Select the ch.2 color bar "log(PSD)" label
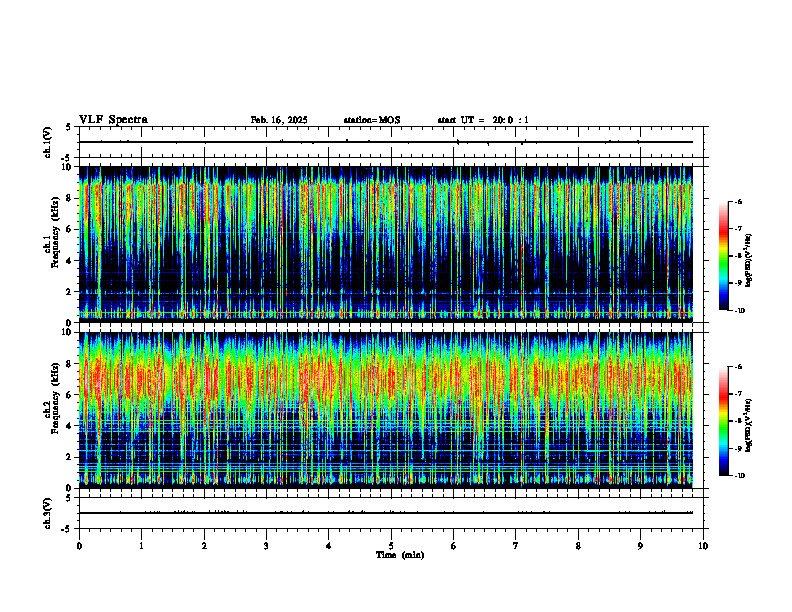The height and width of the screenshot is (612, 792). tap(748, 425)
